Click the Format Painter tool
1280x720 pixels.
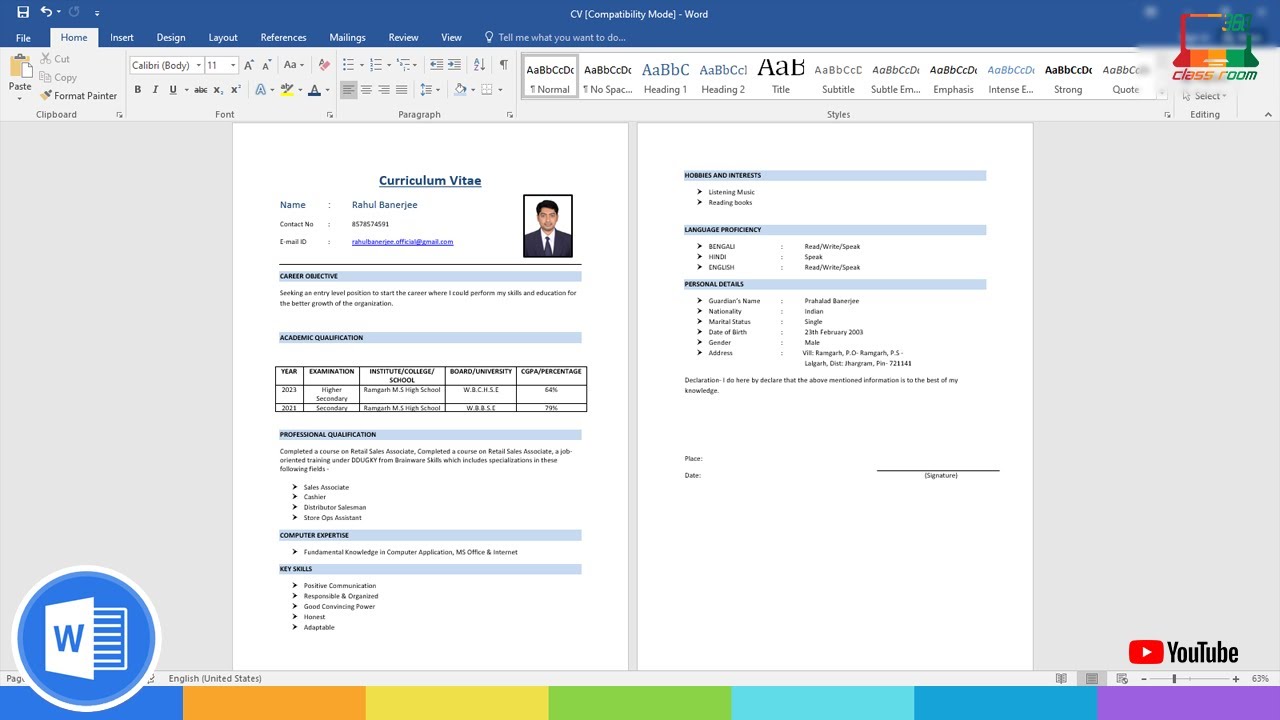click(79, 96)
